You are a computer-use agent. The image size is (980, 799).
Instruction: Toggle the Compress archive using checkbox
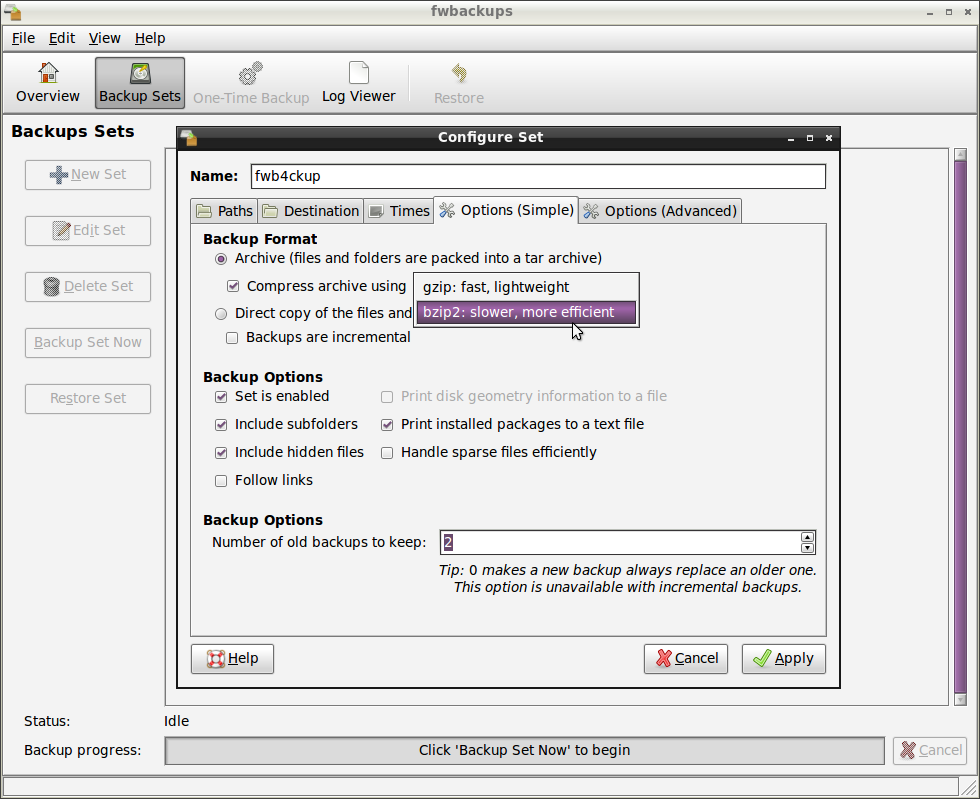click(x=233, y=286)
